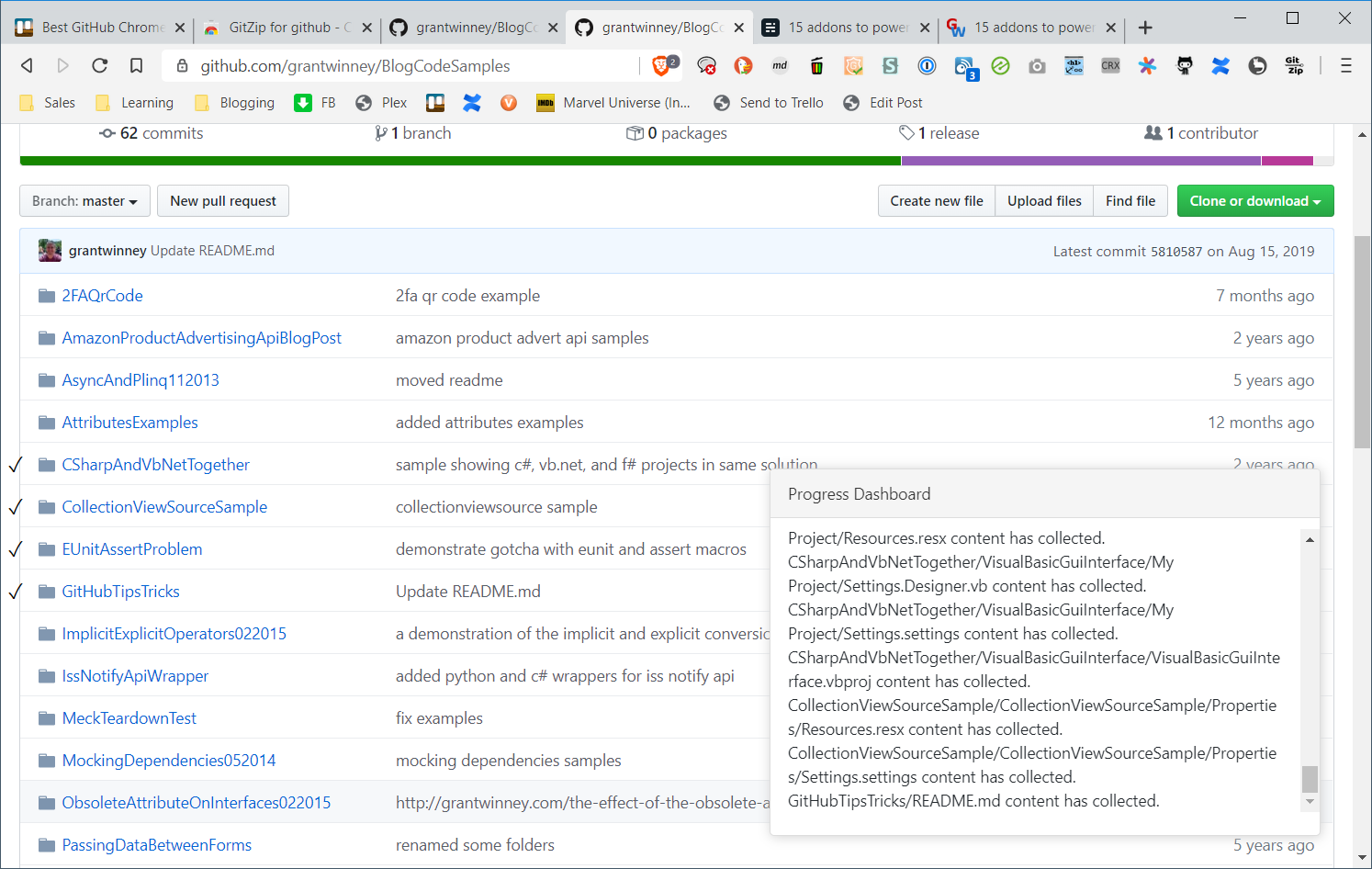Viewport: 1372px width, 869px height.
Task: Click the CRX extension icon
Action: point(1110,65)
